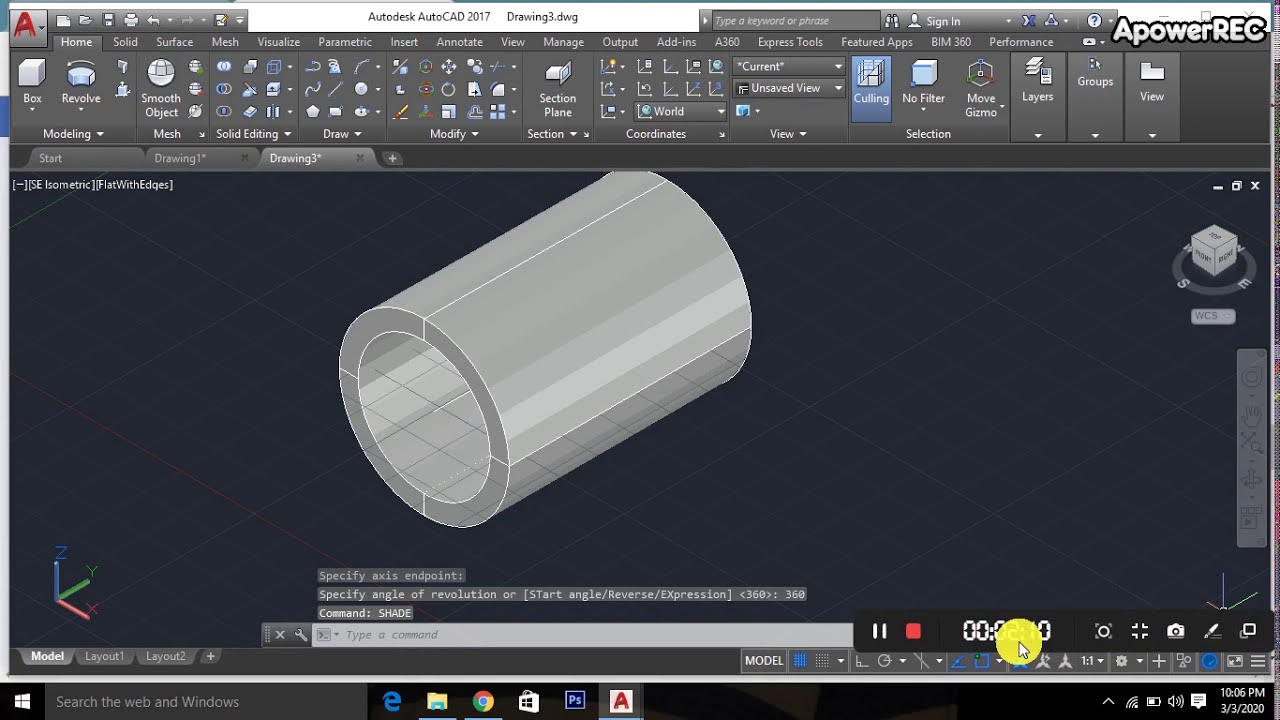
Task: Open the Section Plane tool
Action: click(557, 89)
